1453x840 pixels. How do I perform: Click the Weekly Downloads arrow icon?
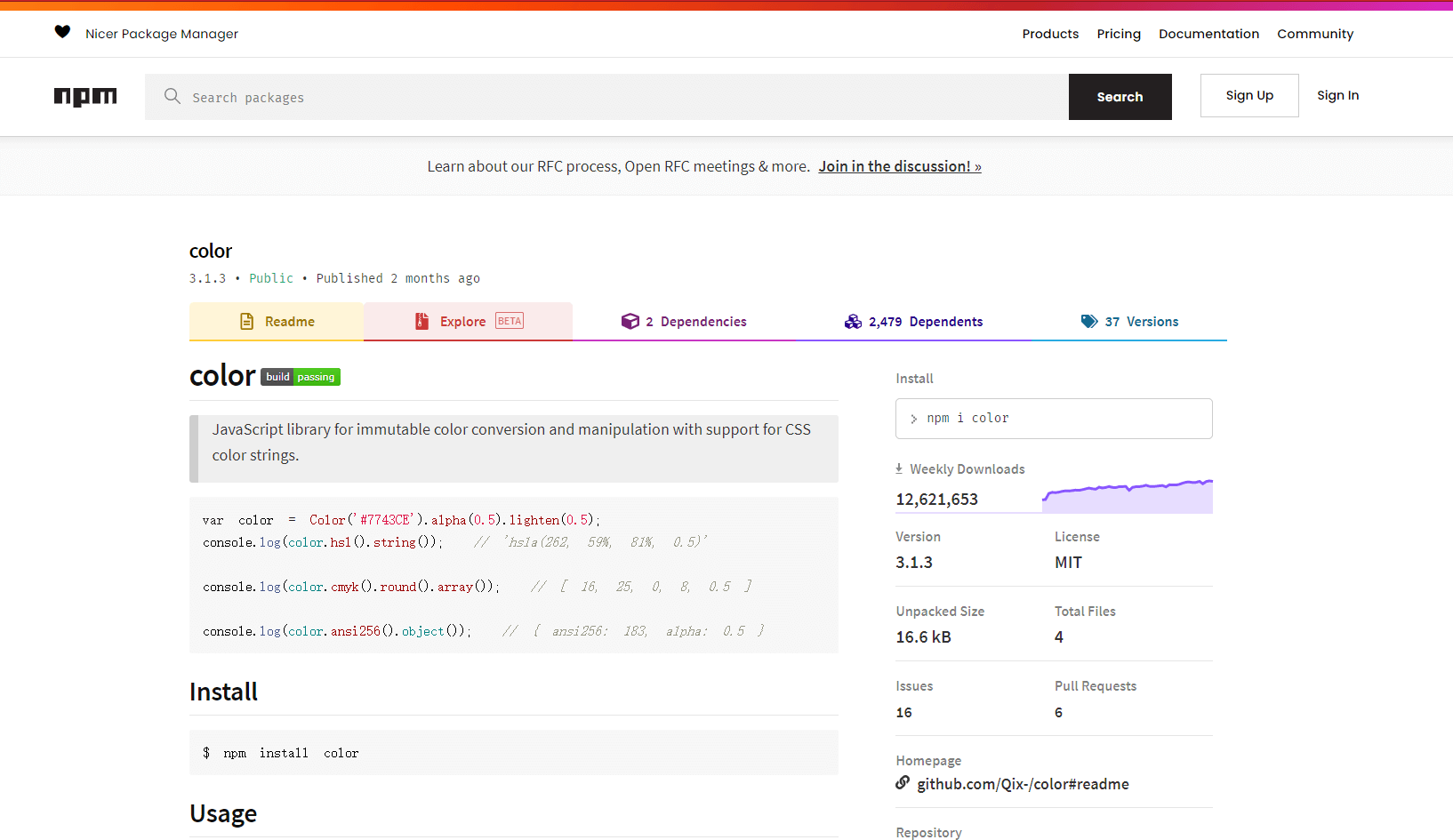point(899,468)
